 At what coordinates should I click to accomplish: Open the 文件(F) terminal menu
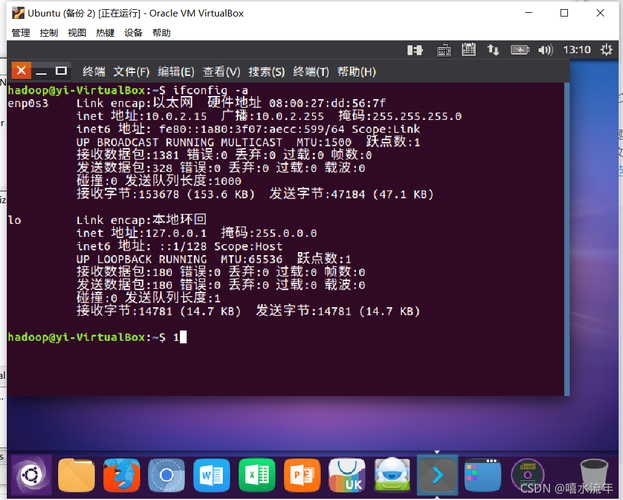[x=131, y=71]
